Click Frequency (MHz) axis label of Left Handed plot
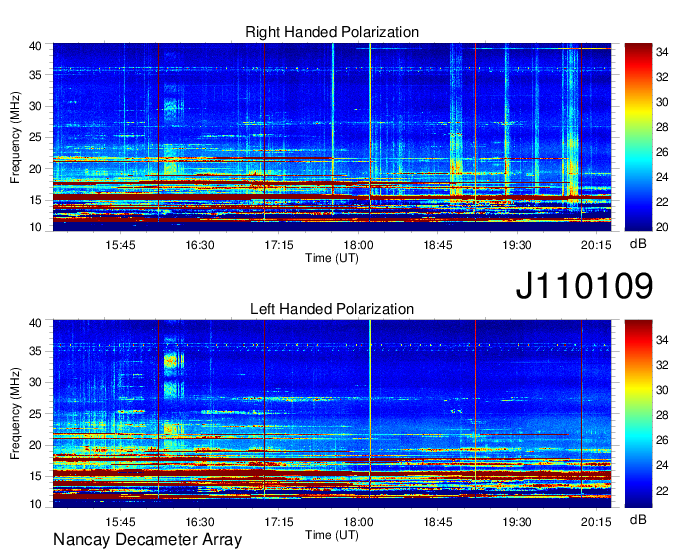Screen dimensions: 680x552 click(15, 414)
